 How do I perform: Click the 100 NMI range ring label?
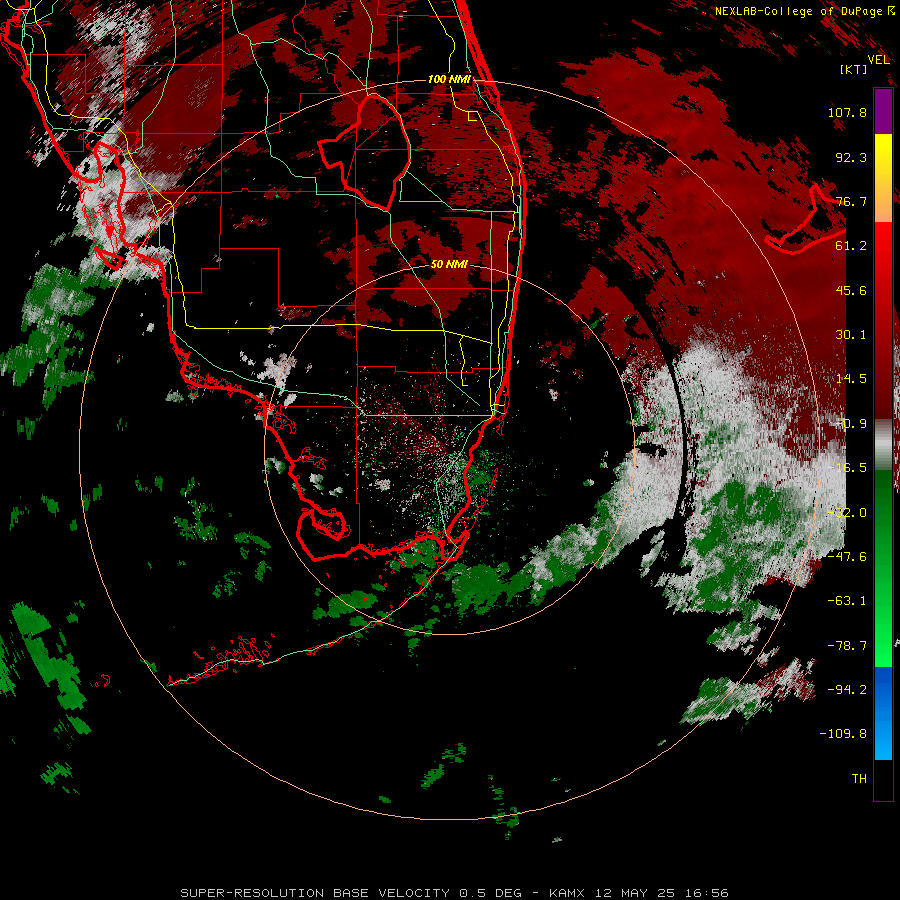click(x=449, y=79)
